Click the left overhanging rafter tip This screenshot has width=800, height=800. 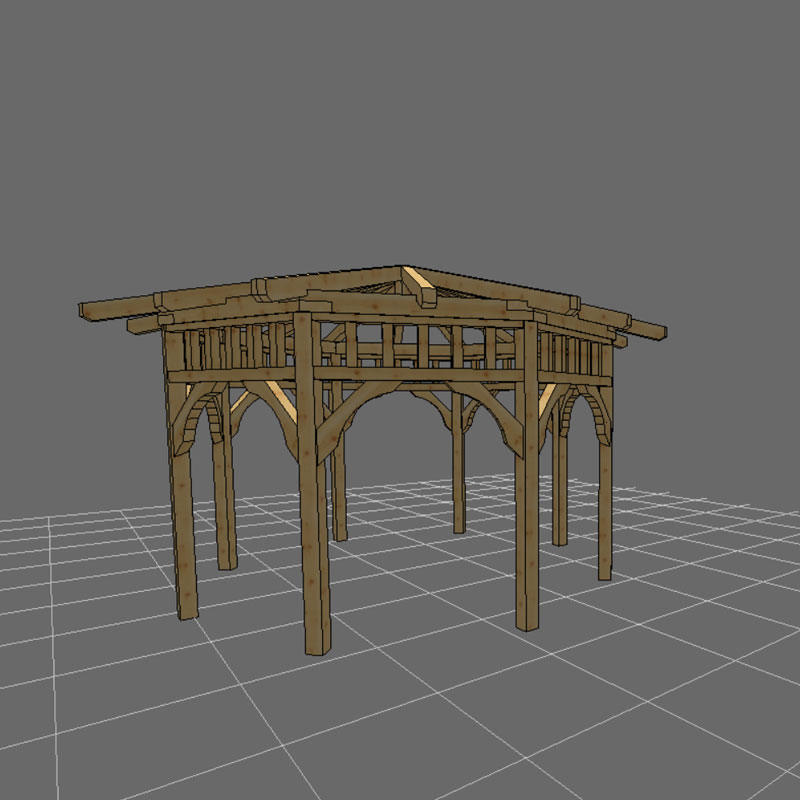click(90, 312)
